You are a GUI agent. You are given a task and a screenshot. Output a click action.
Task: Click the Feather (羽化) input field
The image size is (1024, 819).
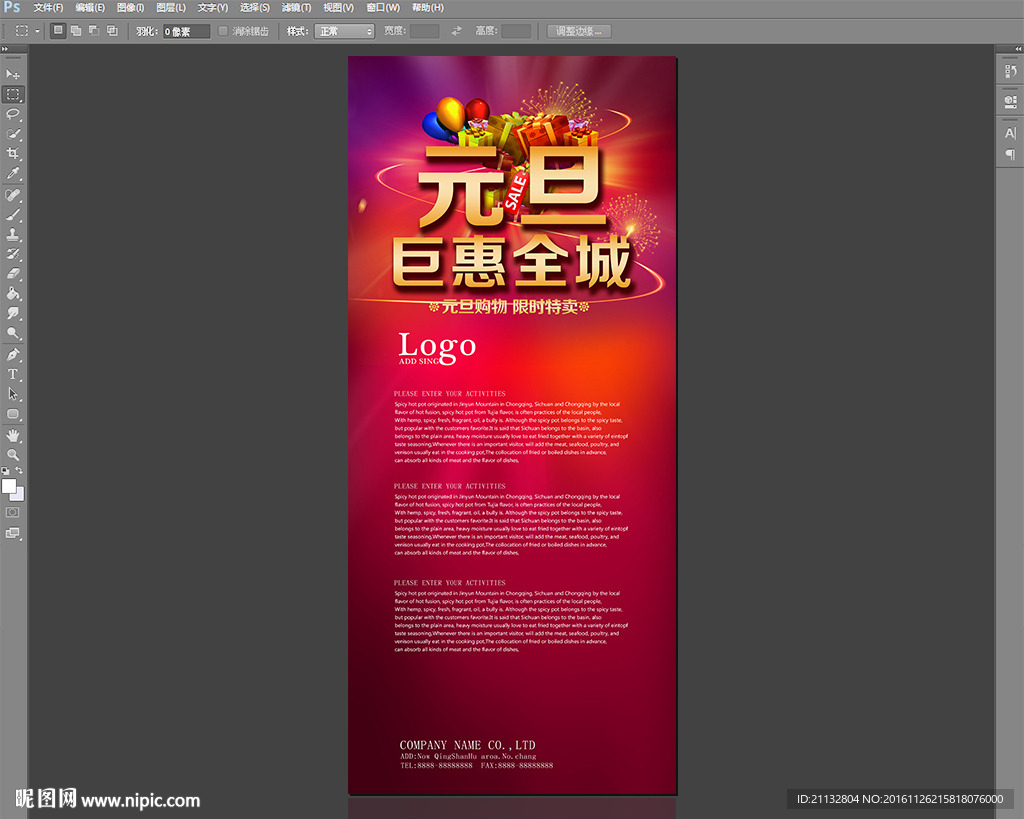(187, 31)
